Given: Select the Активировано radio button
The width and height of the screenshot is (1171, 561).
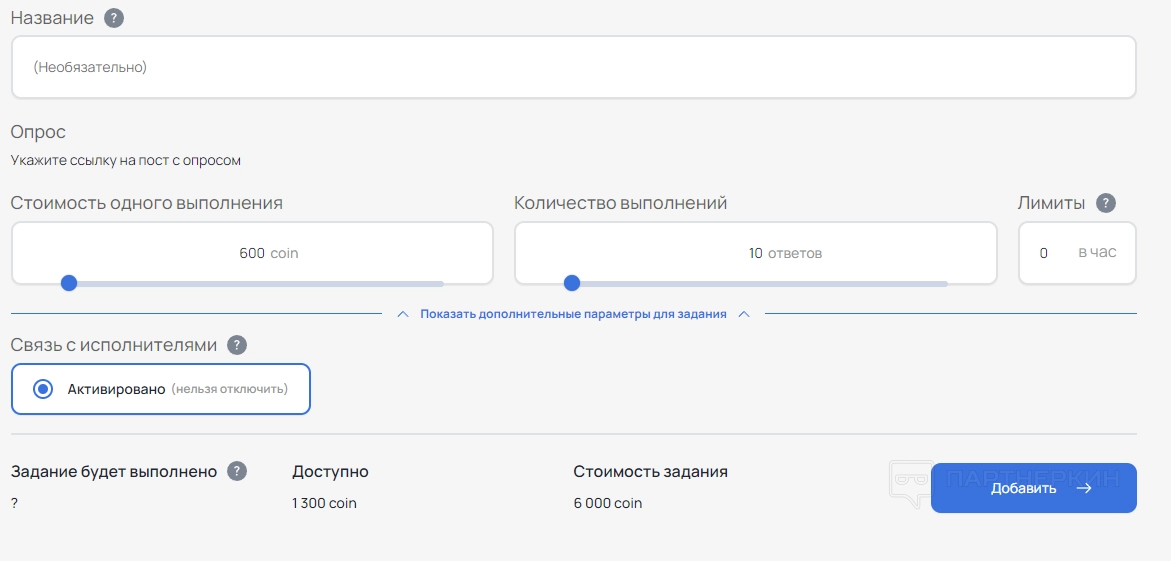Looking at the screenshot, I should 43,389.
